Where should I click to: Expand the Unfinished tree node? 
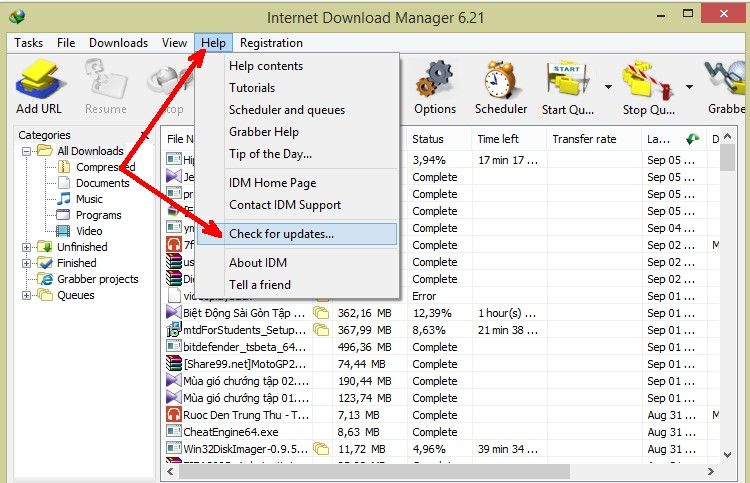[26, 247]
